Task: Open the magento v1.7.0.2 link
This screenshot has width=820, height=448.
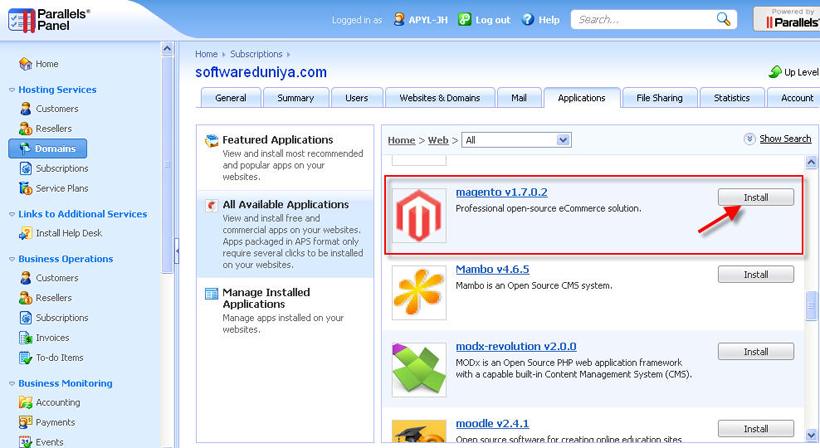Action: tap(502, 192)
